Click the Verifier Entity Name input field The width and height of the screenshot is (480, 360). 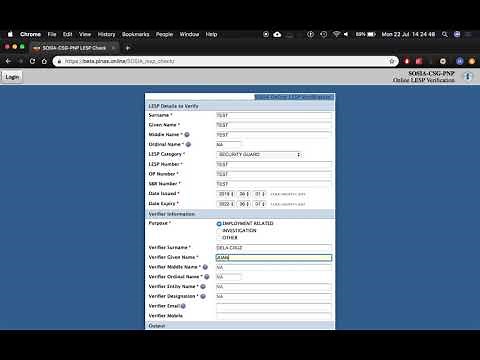coord(274,287)
